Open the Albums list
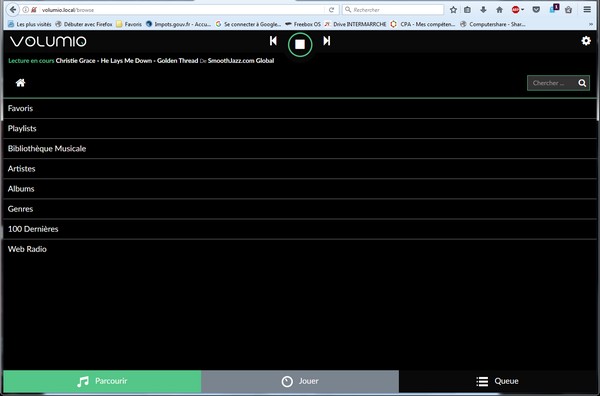This screenshot has width=600, height=396. (300, 189)
